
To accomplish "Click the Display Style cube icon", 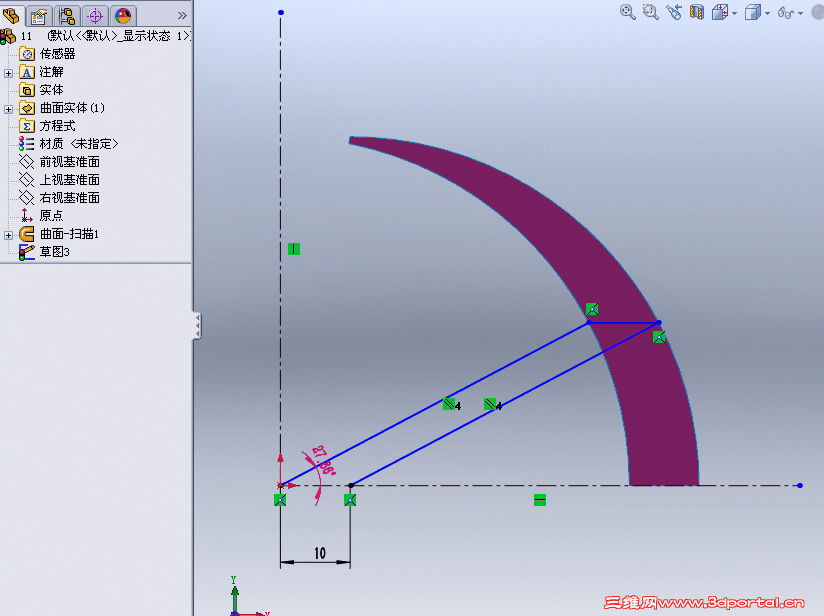I will click(x=753, y=12).
